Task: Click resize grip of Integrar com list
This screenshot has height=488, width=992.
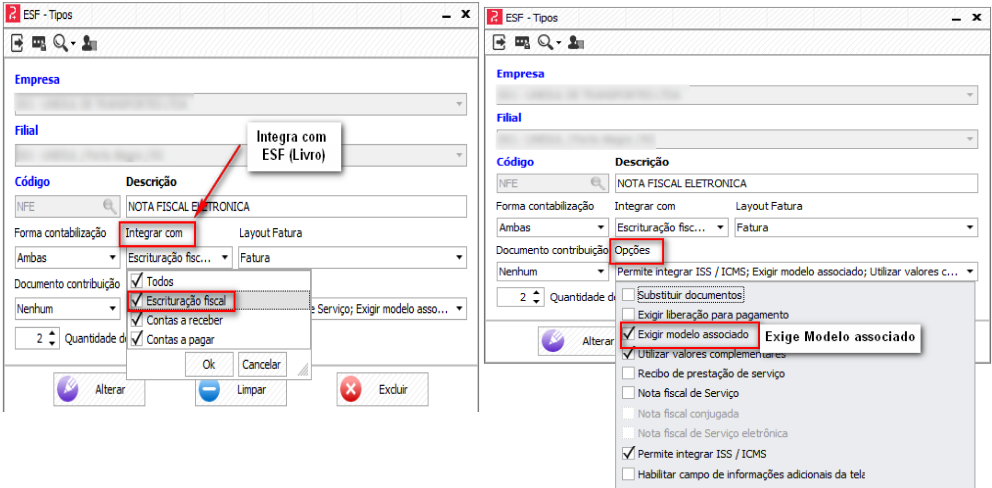Action: click(302, 370)
